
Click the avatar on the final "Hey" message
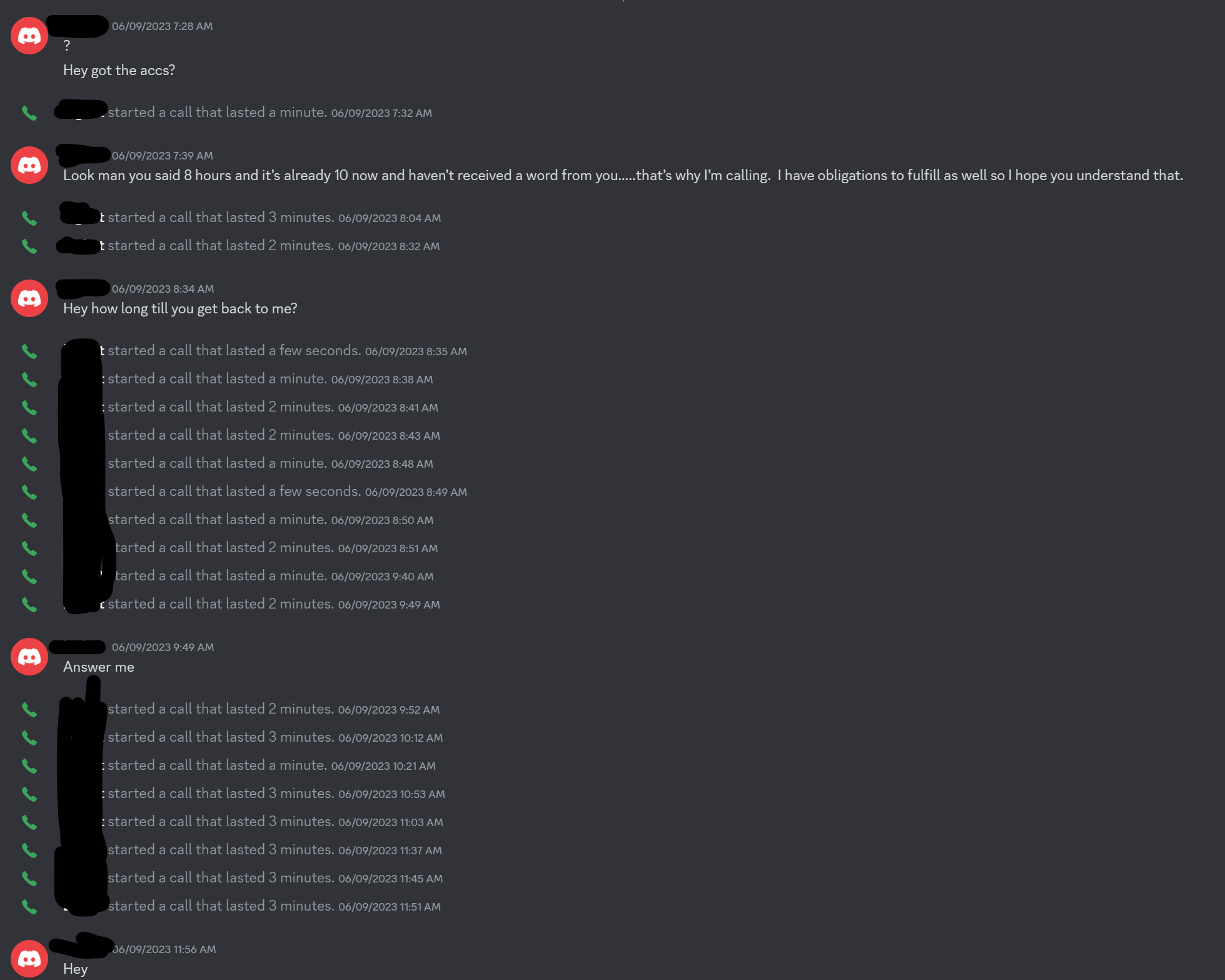tap(29, 959)
